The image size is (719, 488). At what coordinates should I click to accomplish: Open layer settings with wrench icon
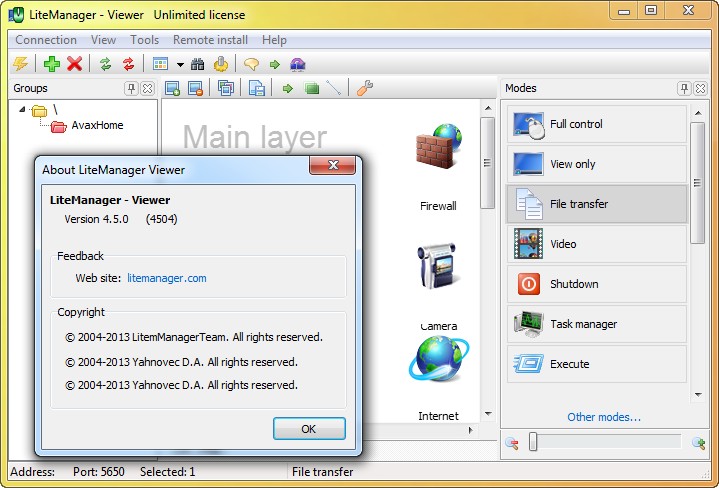365,88
